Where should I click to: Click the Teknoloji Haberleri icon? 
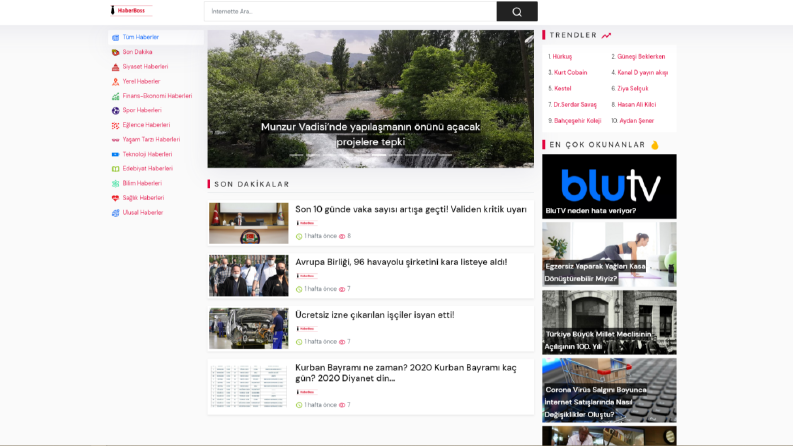[x=115, y=154]
